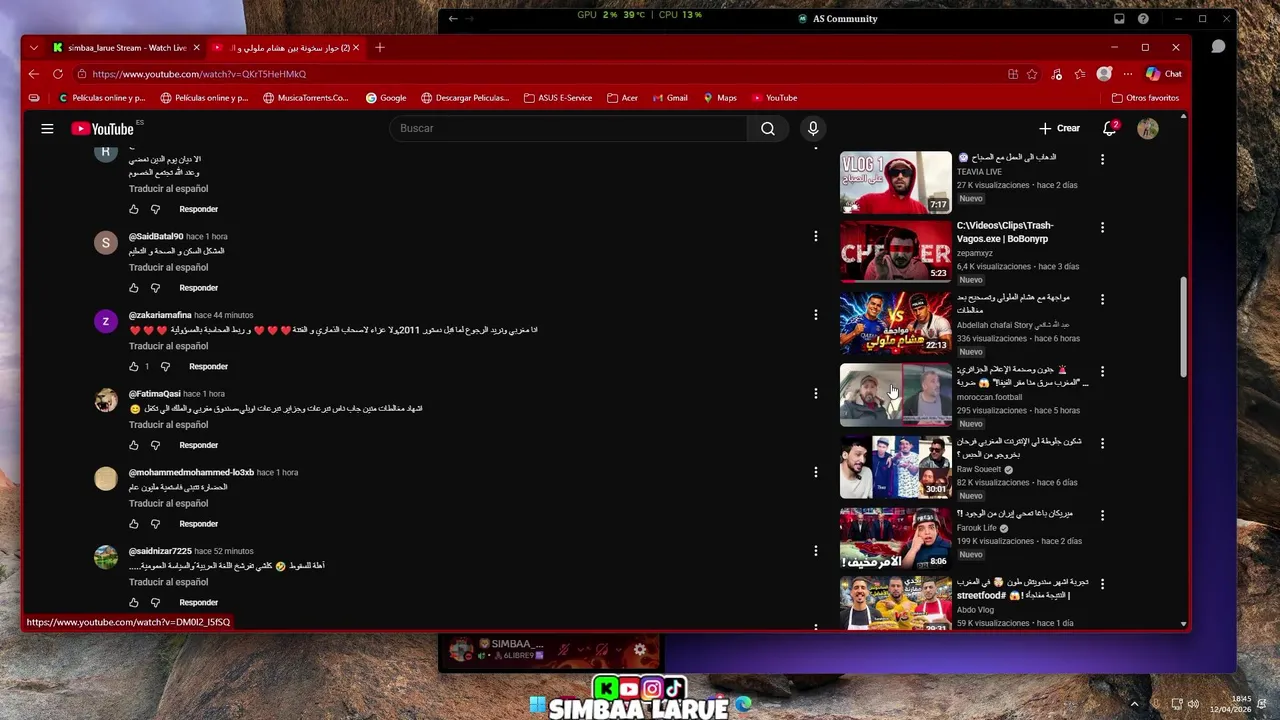Open the options menu for @zakariamafina's comment

click(x=815, y=315)
